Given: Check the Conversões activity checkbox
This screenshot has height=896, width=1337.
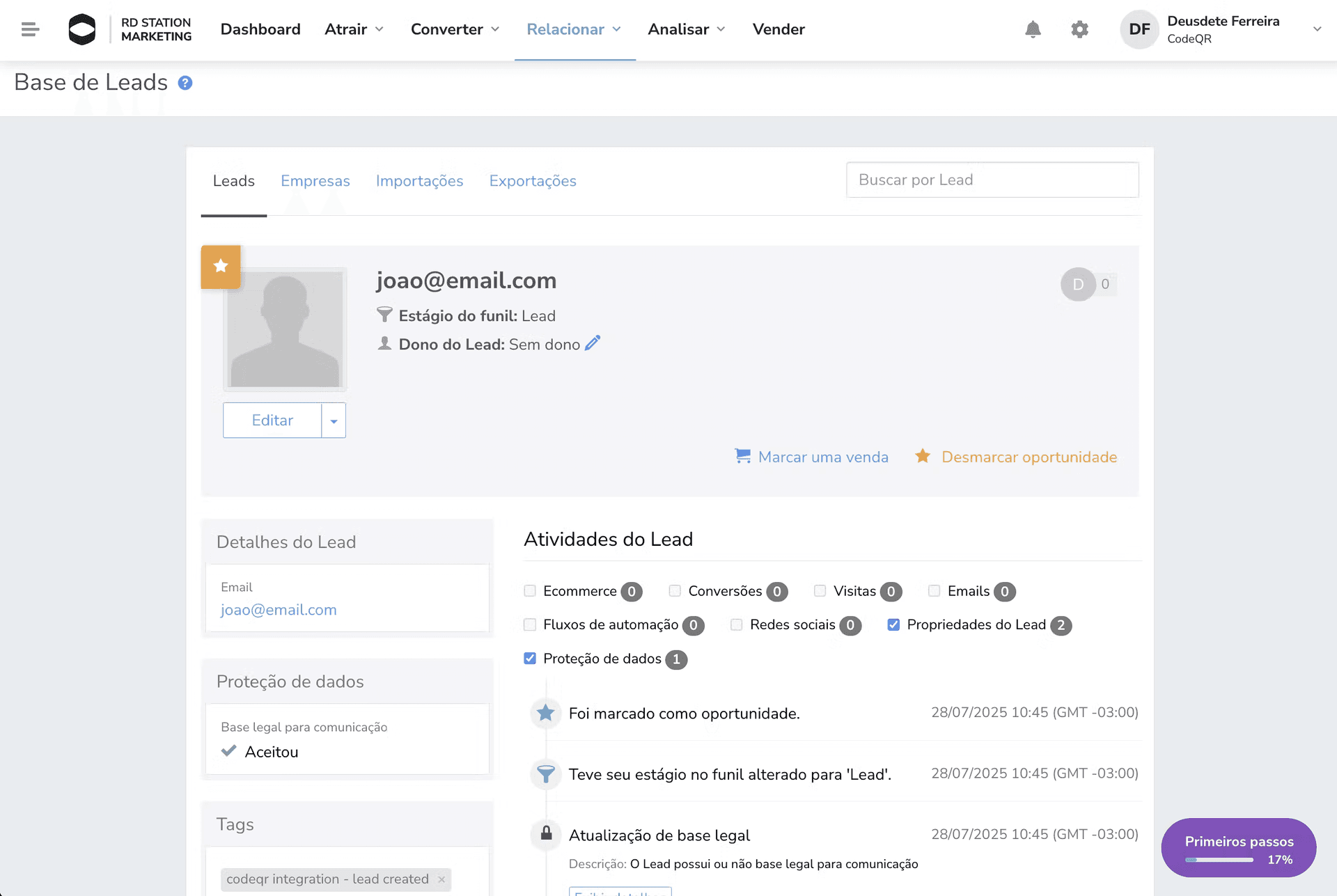Looking at the screenshot, I should (x=674, y=591).
